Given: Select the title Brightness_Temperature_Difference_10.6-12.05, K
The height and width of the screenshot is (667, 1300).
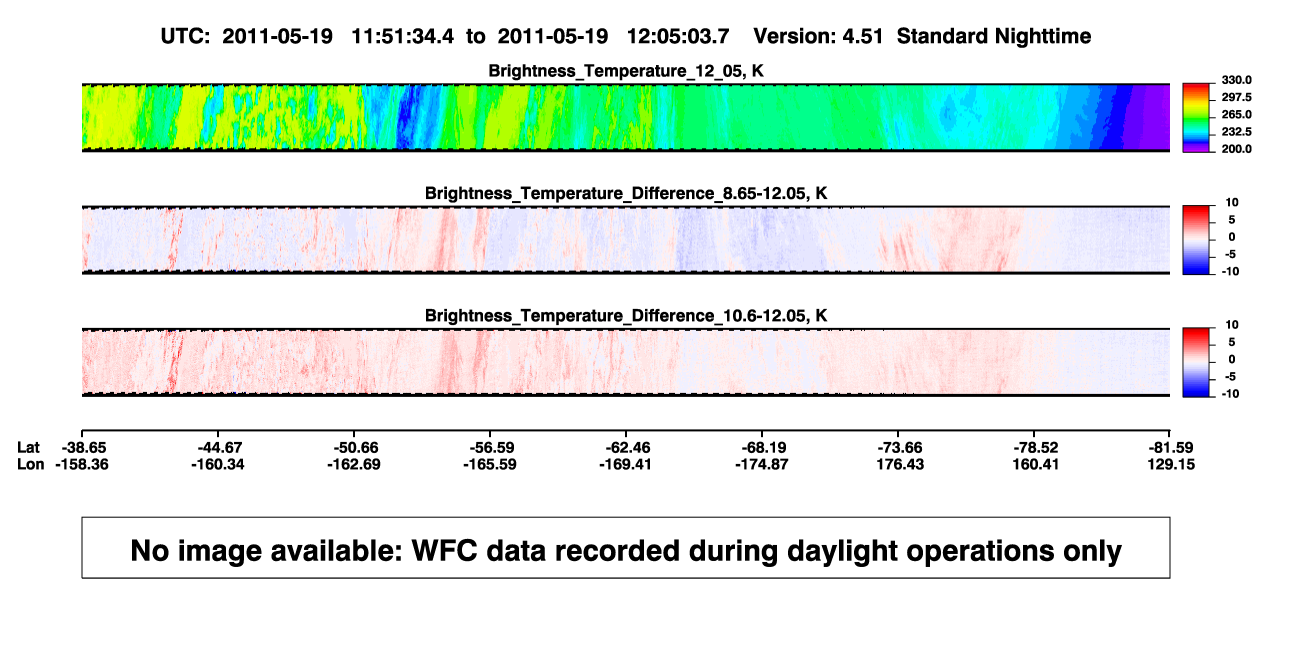Looking at the screenshot, I should (x=626, y=316).
